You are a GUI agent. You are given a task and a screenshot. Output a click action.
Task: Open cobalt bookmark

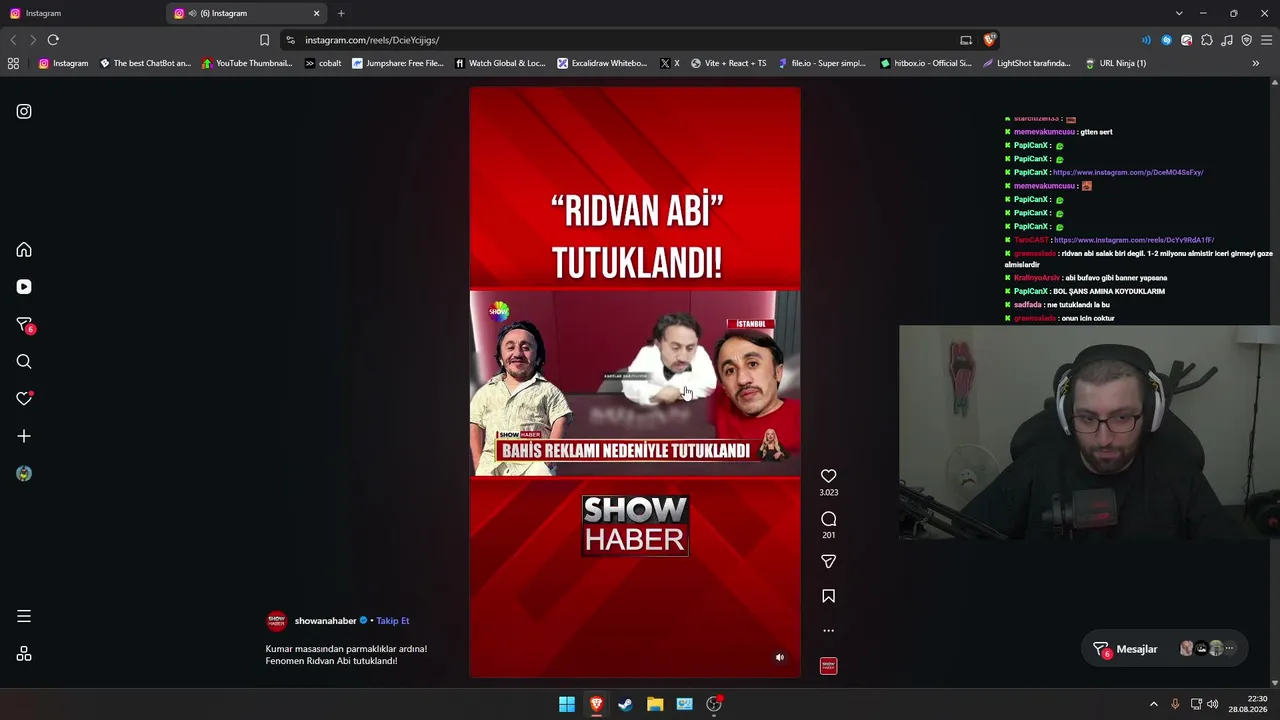[322, 63]
